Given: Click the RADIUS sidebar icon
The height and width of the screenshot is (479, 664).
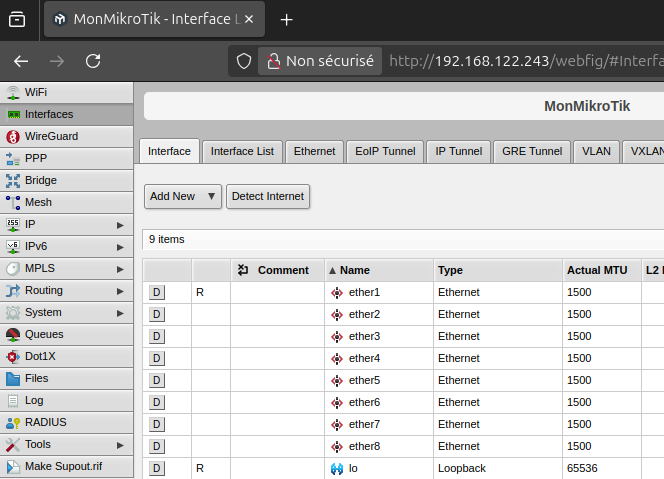Looking at the screenshot, I should (13, 423).
